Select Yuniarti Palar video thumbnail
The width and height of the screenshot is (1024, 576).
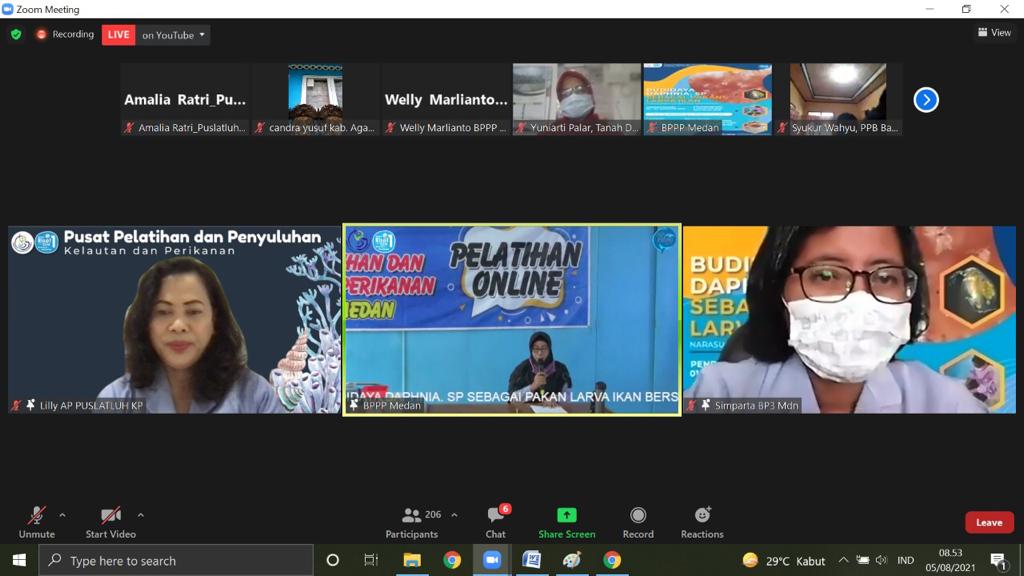click(577, 99)
